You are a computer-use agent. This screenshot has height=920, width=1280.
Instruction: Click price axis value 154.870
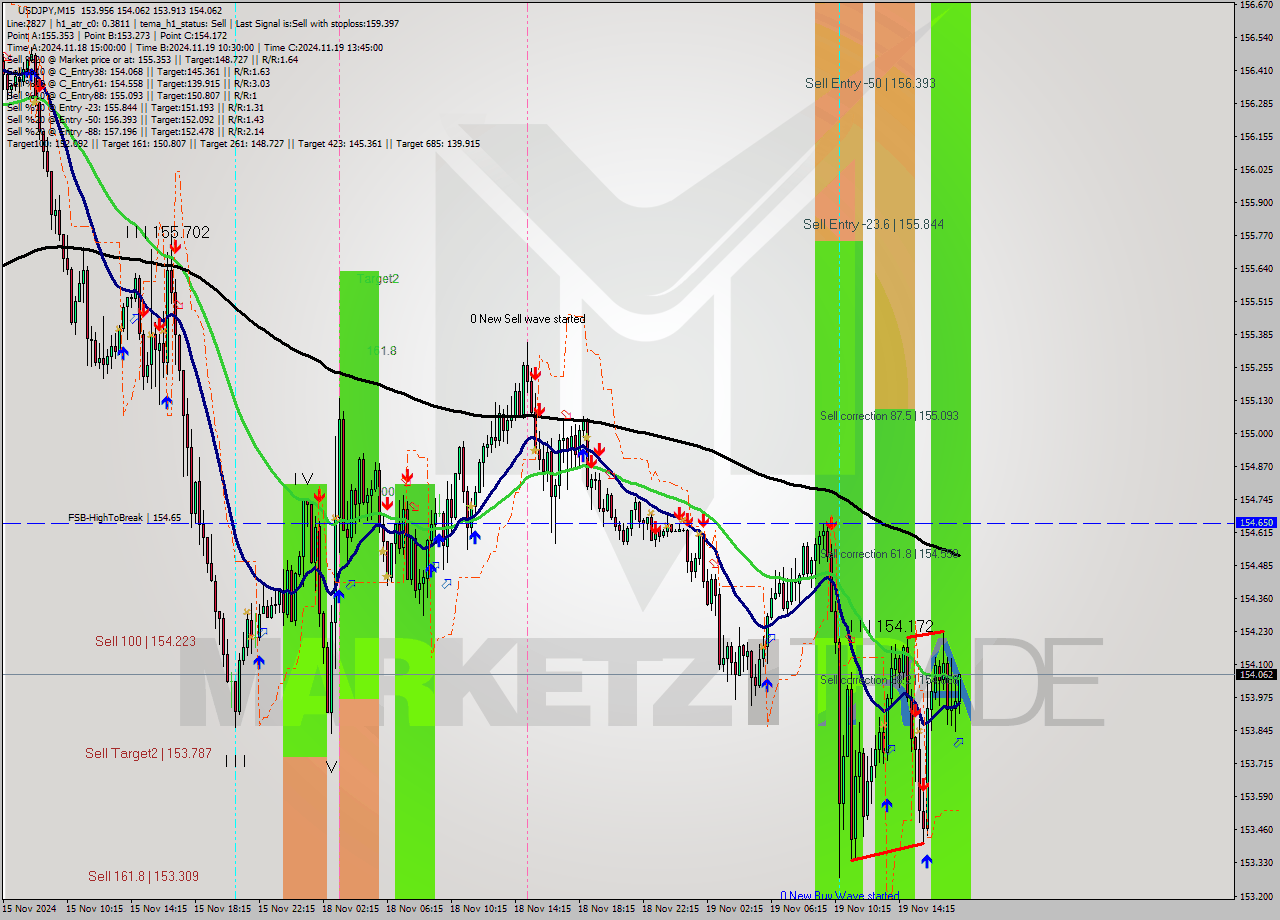pyautogui.click(x=1256, y=466)
